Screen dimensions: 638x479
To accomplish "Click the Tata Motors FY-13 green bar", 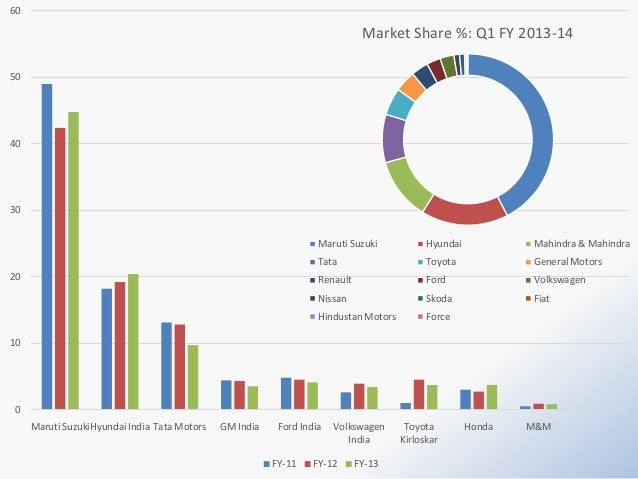I will point(193,377).
